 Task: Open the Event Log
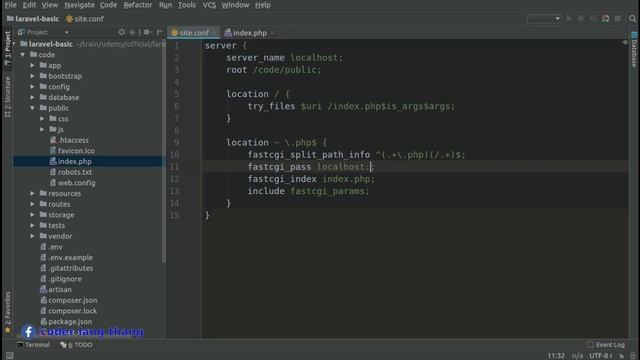tap(606, 345)
